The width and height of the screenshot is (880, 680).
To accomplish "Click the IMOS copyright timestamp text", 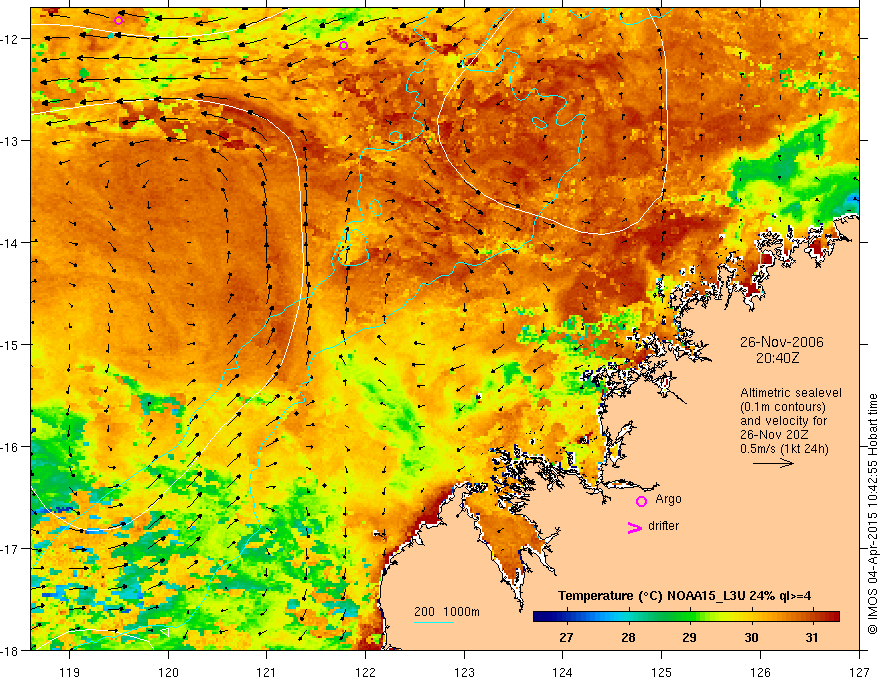I will pyautogui.click(x=872, y=514).
